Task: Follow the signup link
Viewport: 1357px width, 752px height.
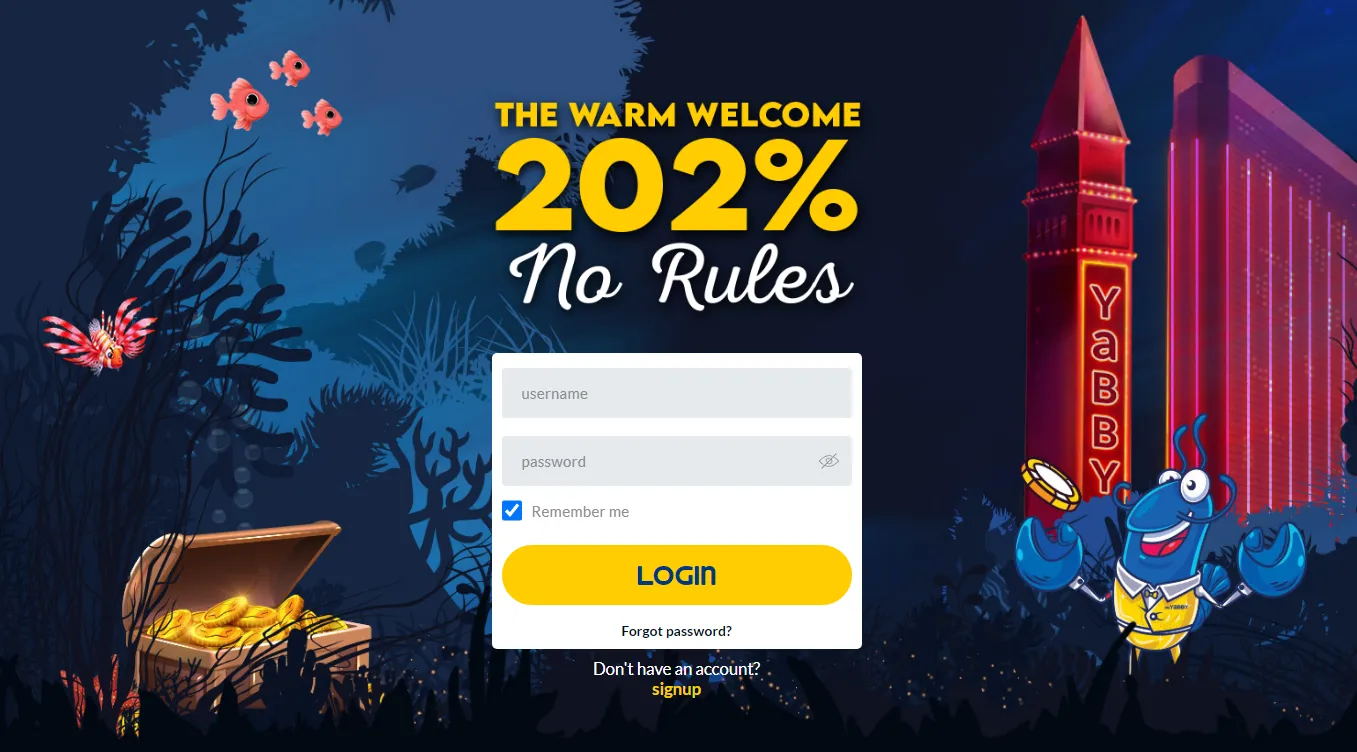Action: 676,689
